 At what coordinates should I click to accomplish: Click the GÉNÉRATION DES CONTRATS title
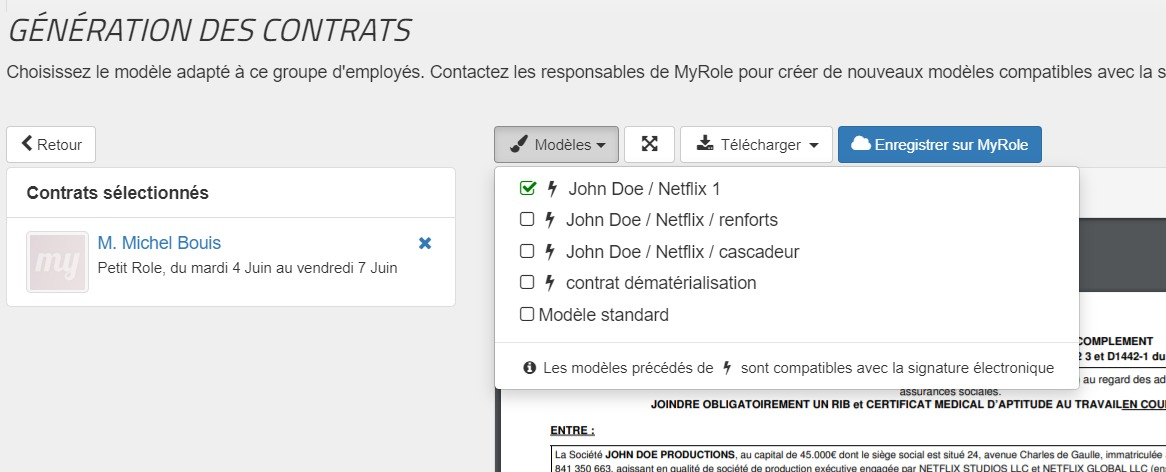point(209,30)
